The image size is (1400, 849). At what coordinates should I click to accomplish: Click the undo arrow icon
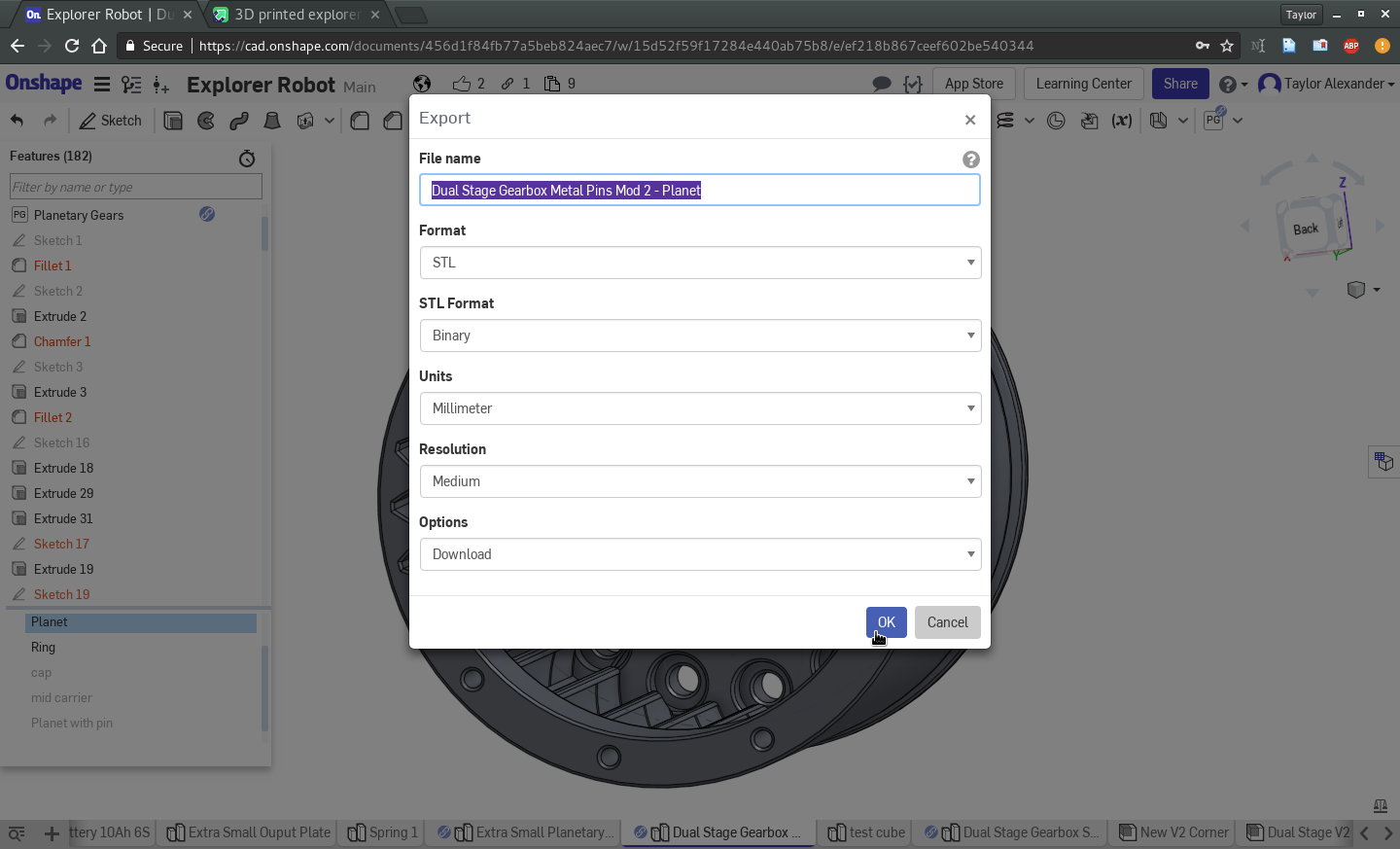(17, 121)
